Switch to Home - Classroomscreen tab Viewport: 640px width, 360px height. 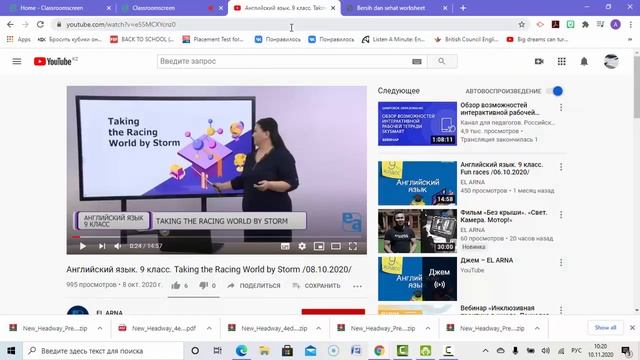59,8
